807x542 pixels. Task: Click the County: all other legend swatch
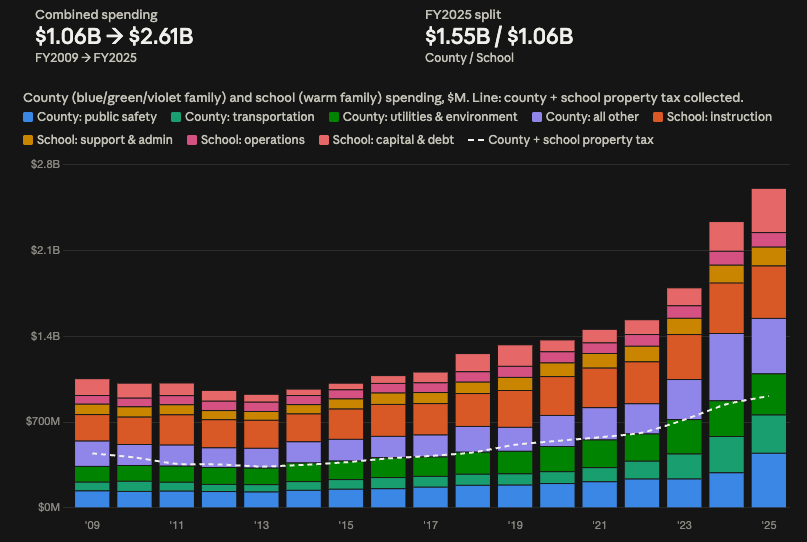(537, 117)
